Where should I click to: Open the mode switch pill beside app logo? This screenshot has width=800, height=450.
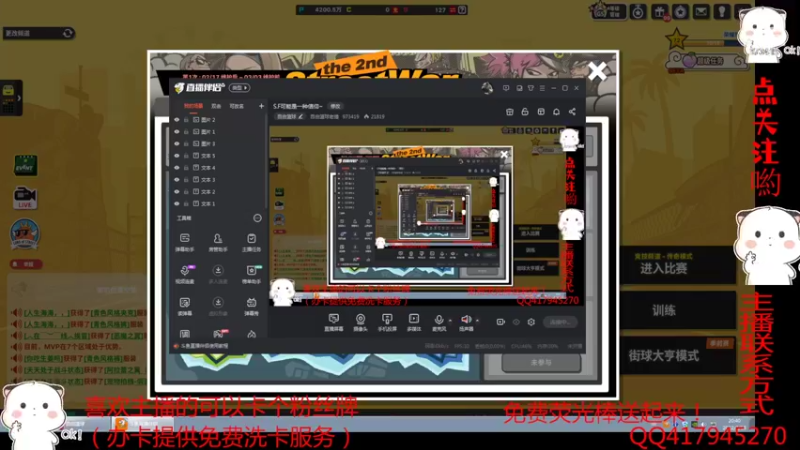point(239,88)
